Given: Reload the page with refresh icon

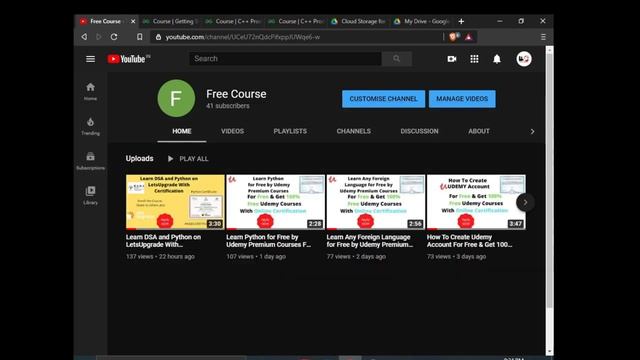Looking at the screenshot, I should click(x=114, y=37).
